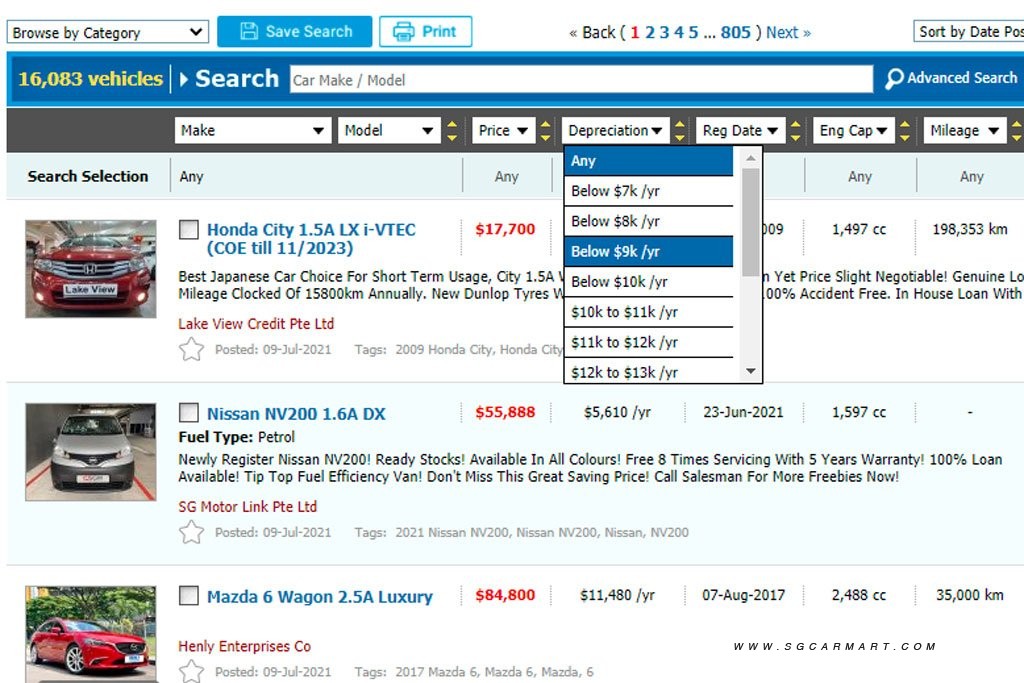1024x683 pixels.
Task: Sort Eng Cap column with the stepper arrows
Action: (904, 131)
